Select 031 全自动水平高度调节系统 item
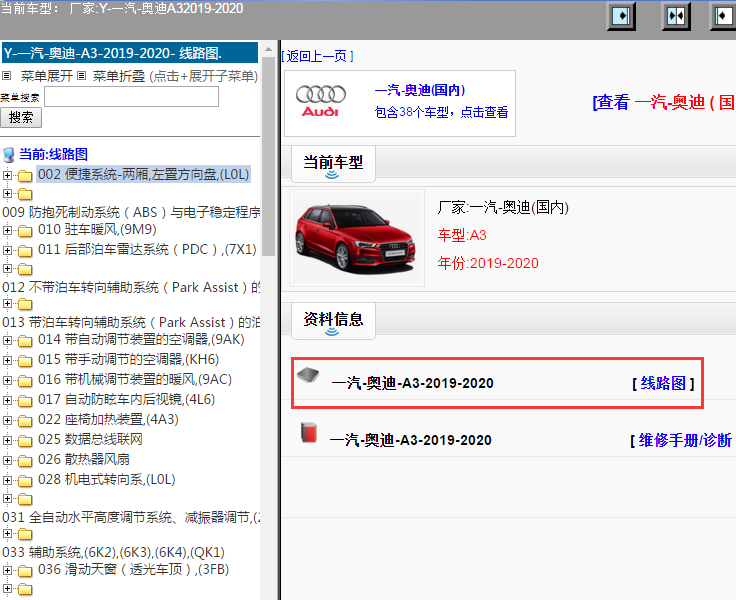 point(131,517)
